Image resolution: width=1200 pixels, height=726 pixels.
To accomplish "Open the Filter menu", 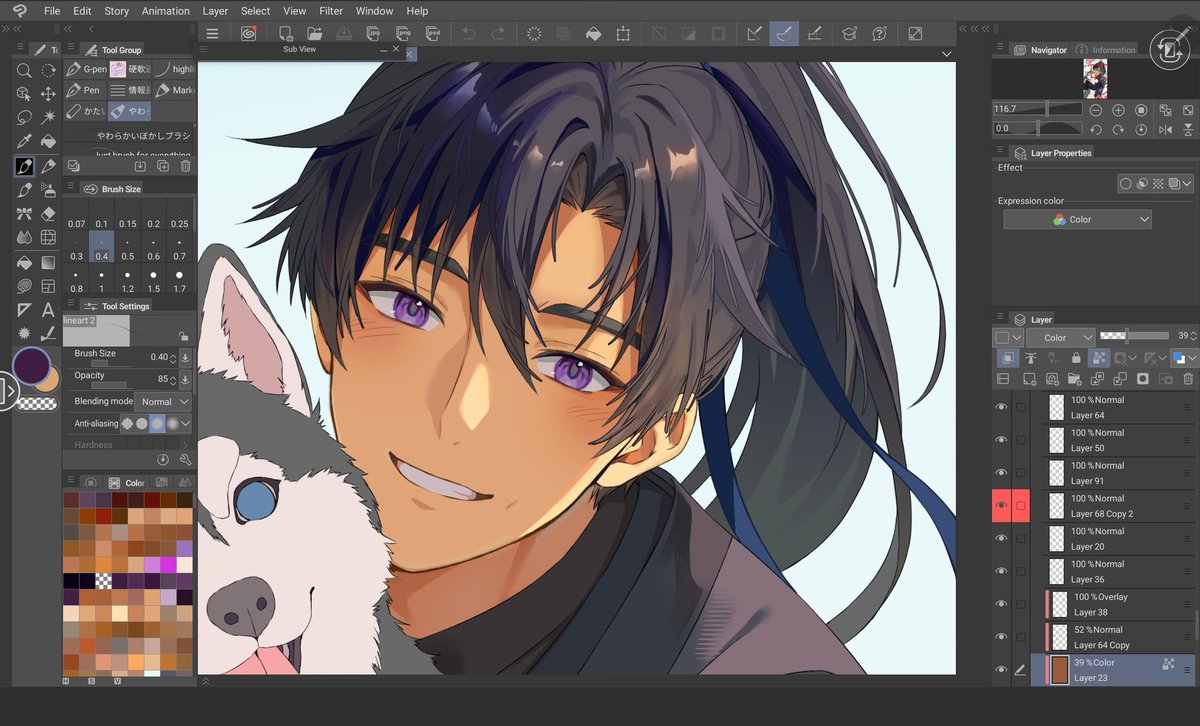I will (x=331, y=11).
